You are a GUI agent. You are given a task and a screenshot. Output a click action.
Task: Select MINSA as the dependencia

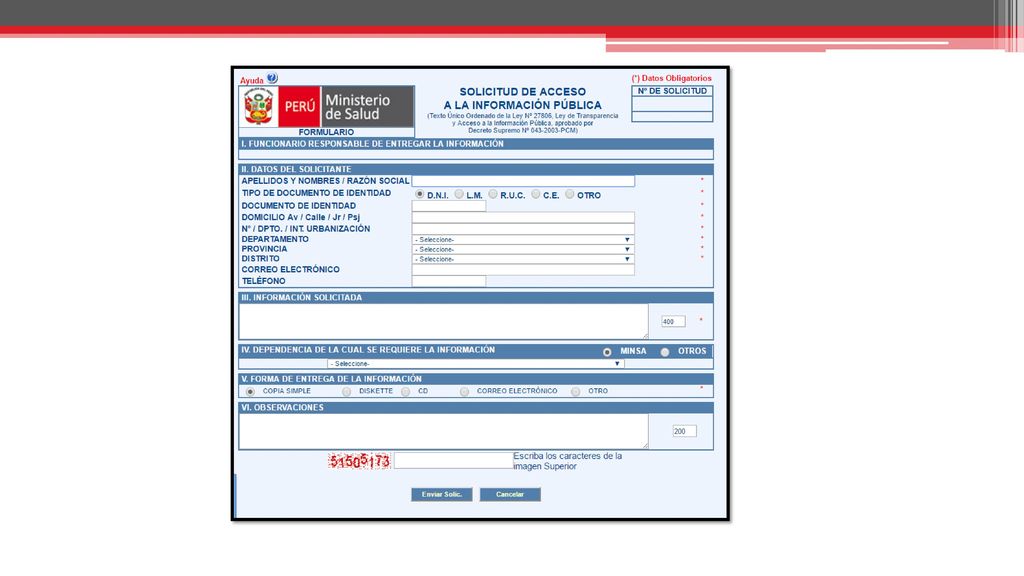pos(607,352)
